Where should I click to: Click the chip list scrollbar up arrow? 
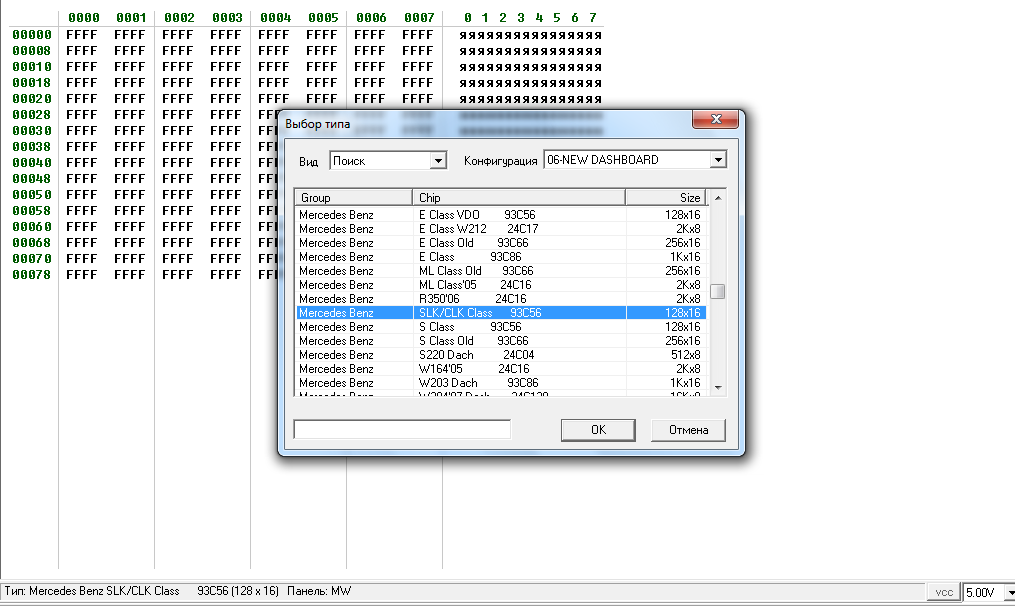click(717, 197)
